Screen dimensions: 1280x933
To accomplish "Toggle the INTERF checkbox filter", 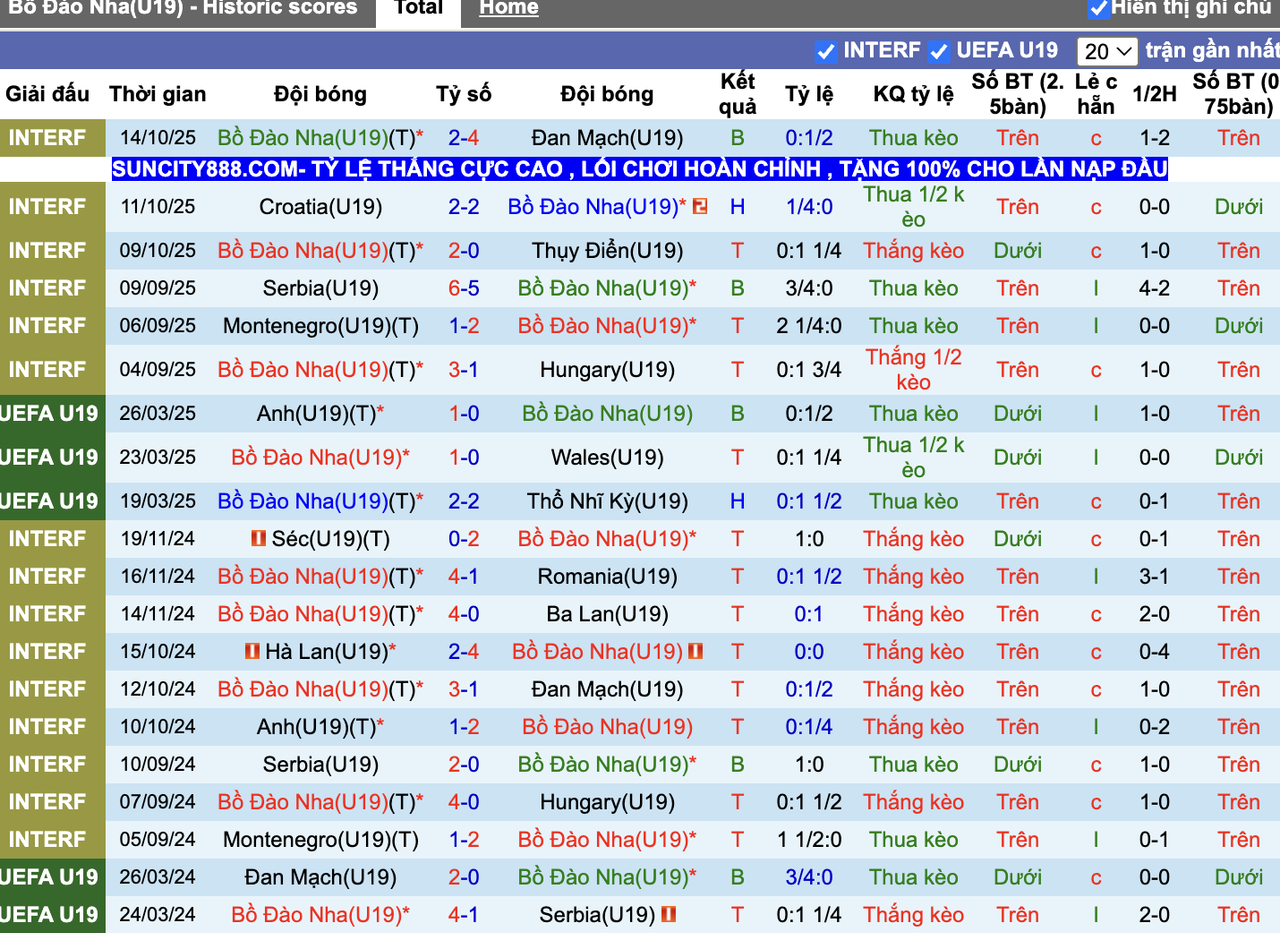I will pos(825,51).
